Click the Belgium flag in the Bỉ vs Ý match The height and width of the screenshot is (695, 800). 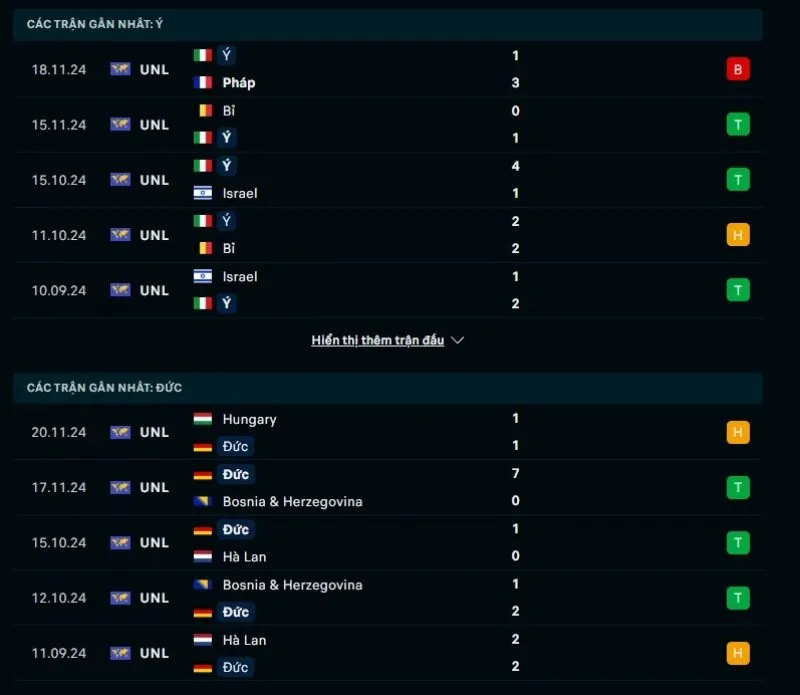[x=206, y=111]
